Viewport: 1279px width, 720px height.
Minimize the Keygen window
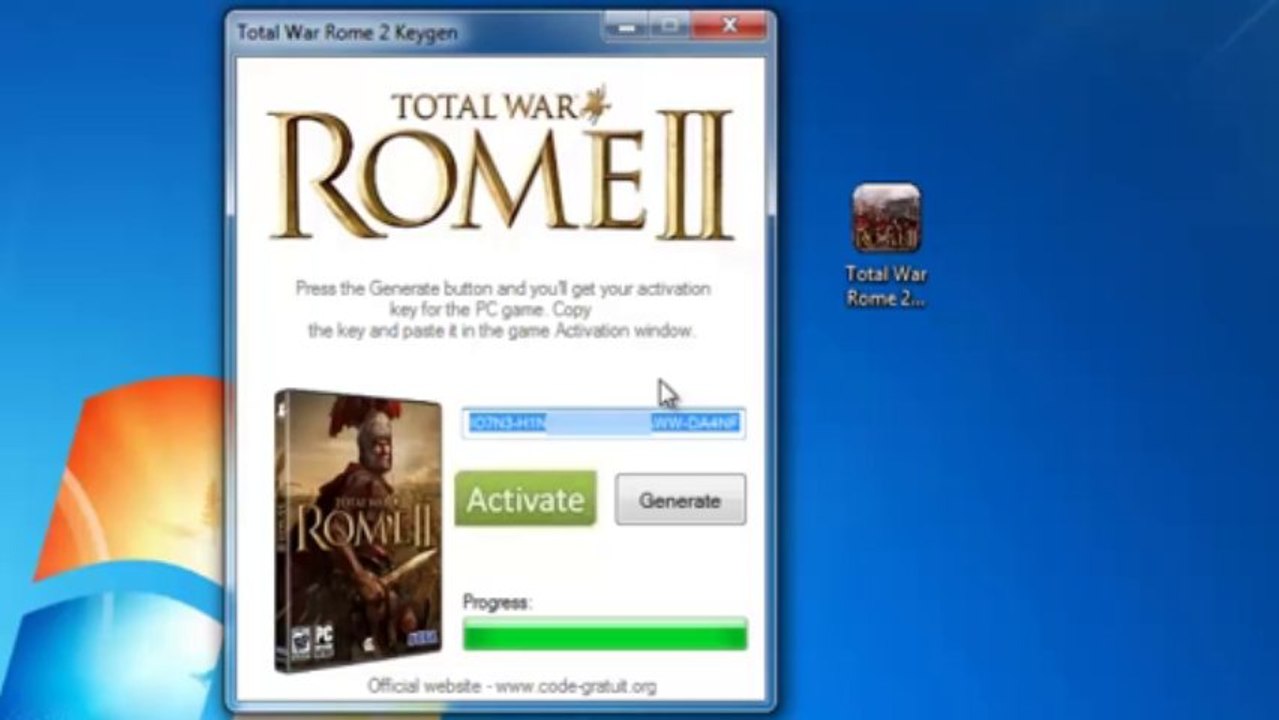pyautogui.click(x=624, y=26)
